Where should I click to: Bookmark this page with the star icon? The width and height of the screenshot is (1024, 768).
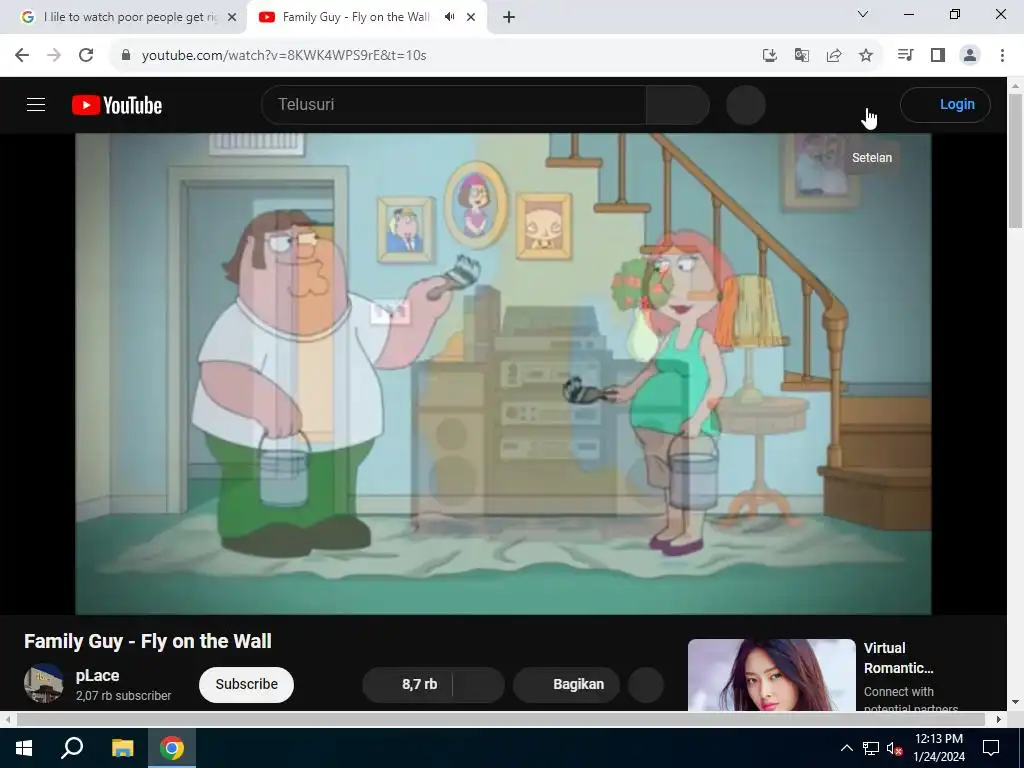[866, 56]
